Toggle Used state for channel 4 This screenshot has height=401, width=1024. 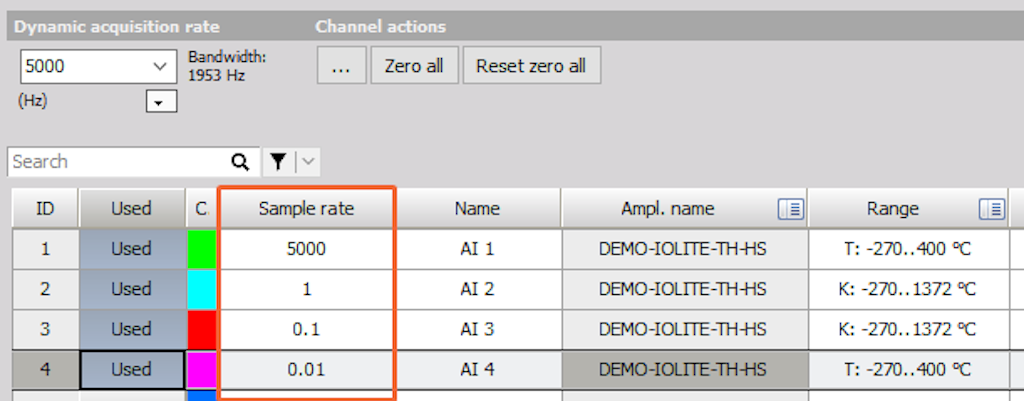(x=131, y=370)
